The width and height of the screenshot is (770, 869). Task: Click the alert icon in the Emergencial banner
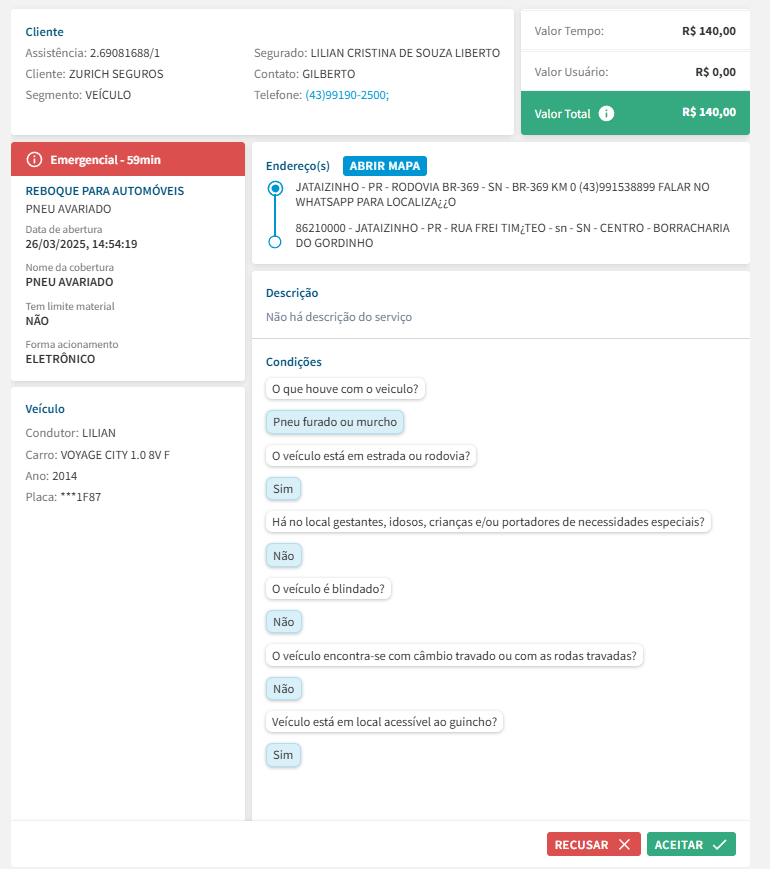[35, 160]
